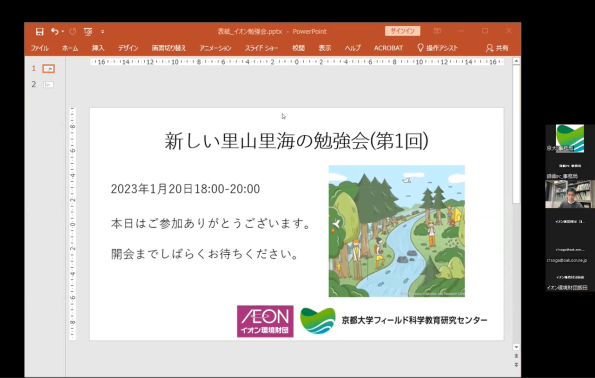Click the 操作アシスト lightbulb search box
Viewport: 595px width, 378px height.
437,48
